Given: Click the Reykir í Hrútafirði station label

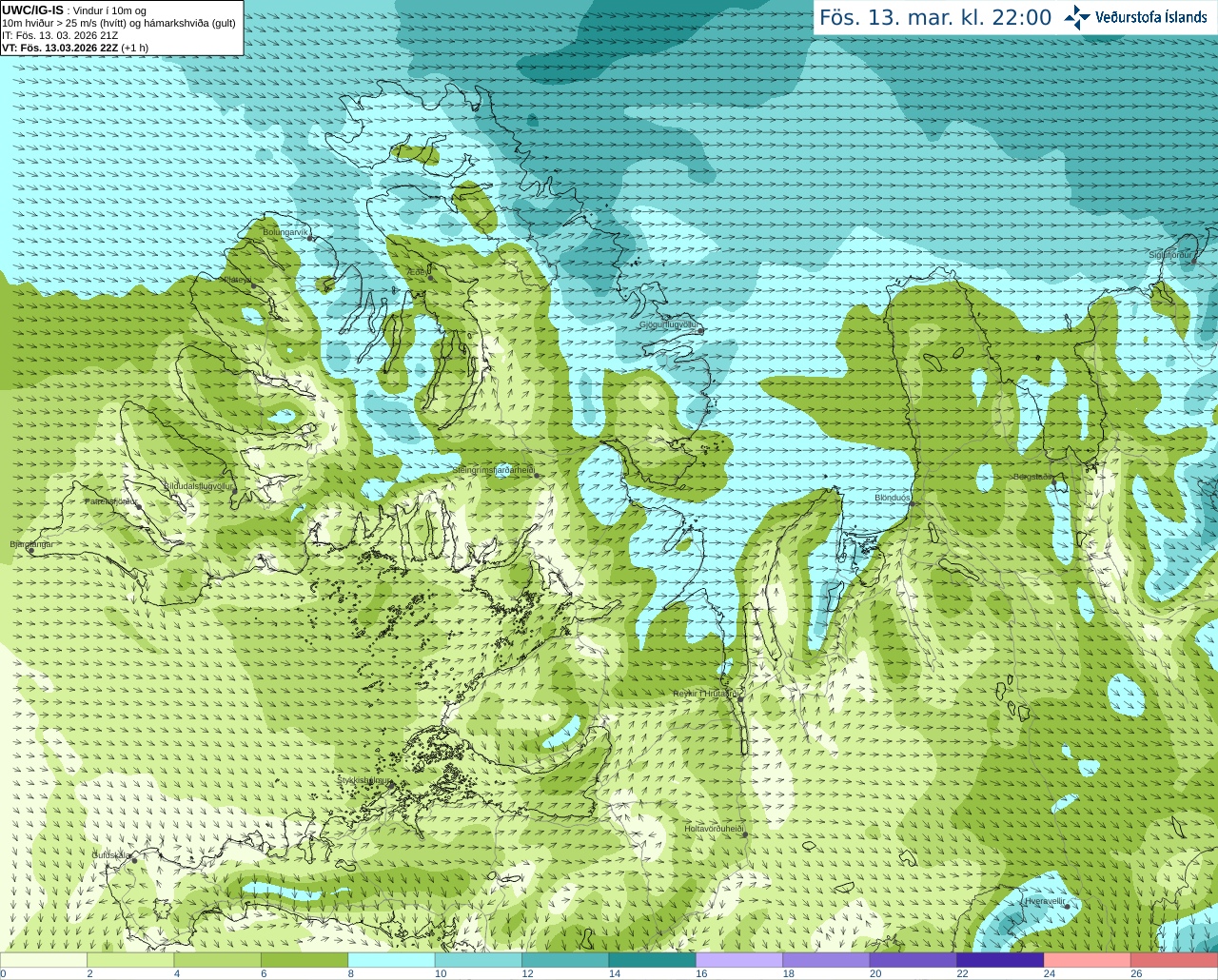Looking at the screenshot, I should coord(707,694).
